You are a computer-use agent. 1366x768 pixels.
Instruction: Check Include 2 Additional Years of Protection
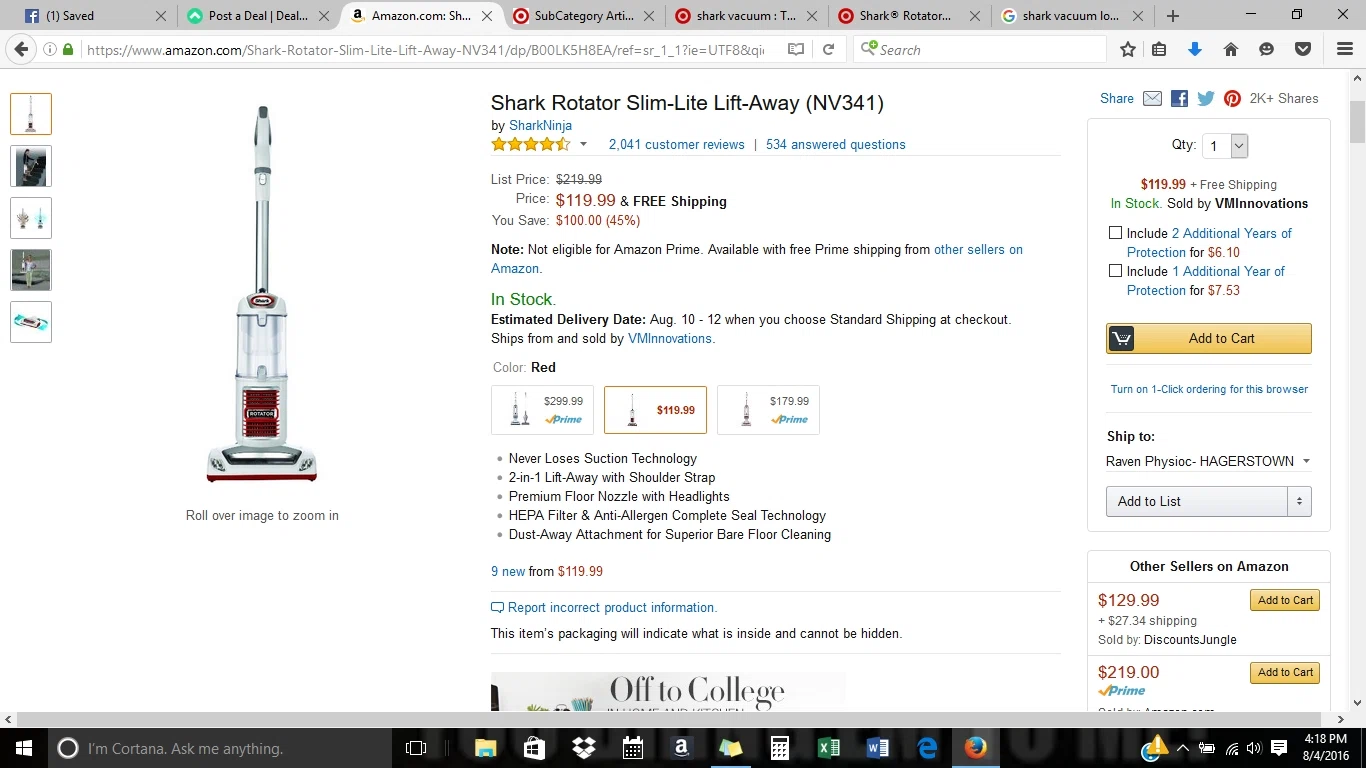[1115, 233]
